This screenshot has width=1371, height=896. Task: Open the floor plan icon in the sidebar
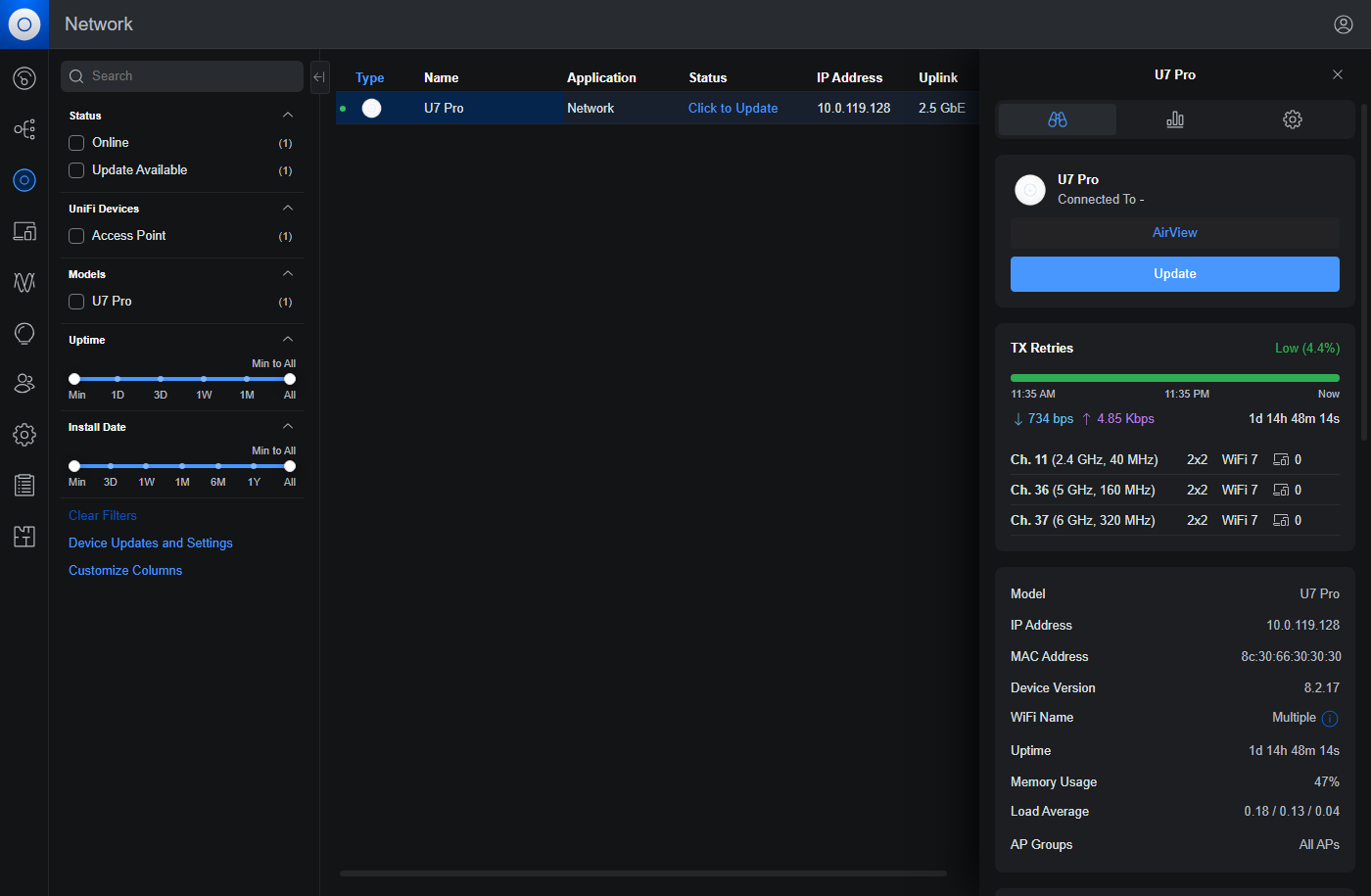24,536
